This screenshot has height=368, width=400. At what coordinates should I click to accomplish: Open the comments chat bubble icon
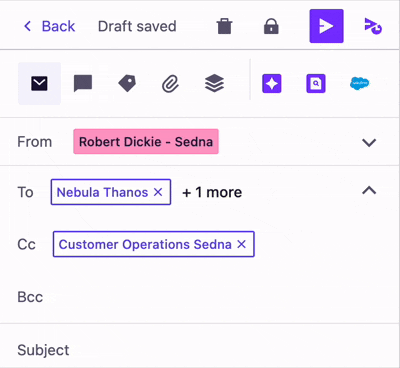(83, 83)
